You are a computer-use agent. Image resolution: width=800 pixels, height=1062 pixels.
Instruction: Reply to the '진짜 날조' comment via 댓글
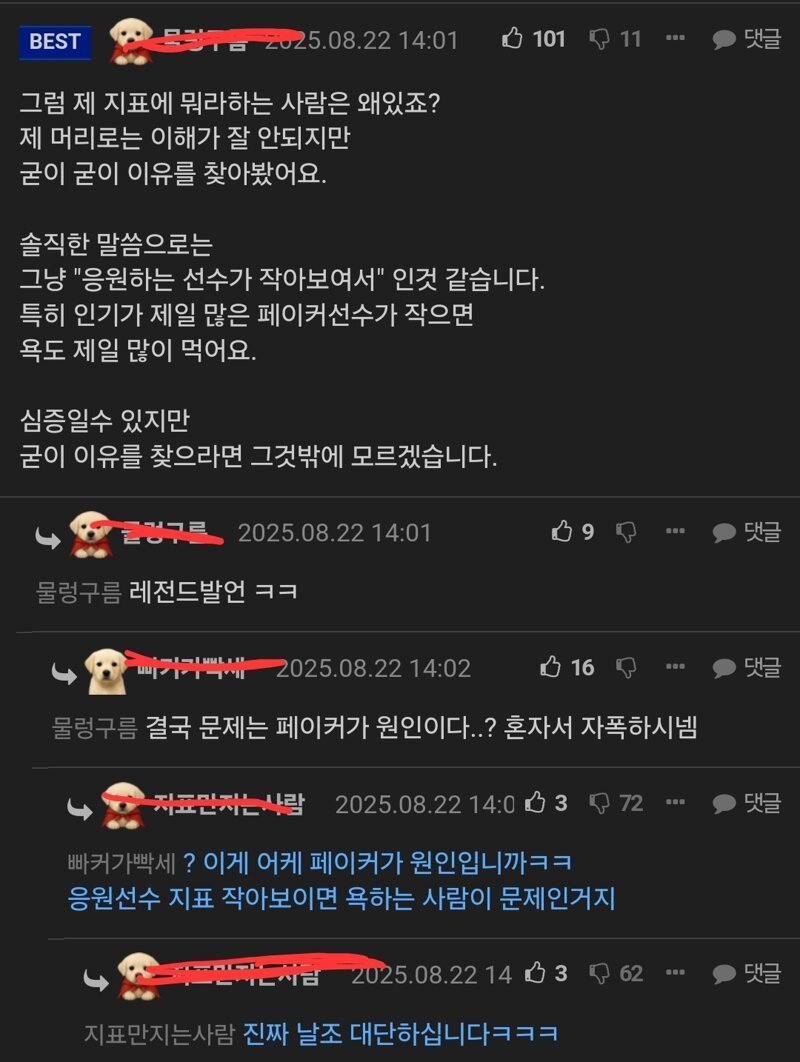(746, 973)
